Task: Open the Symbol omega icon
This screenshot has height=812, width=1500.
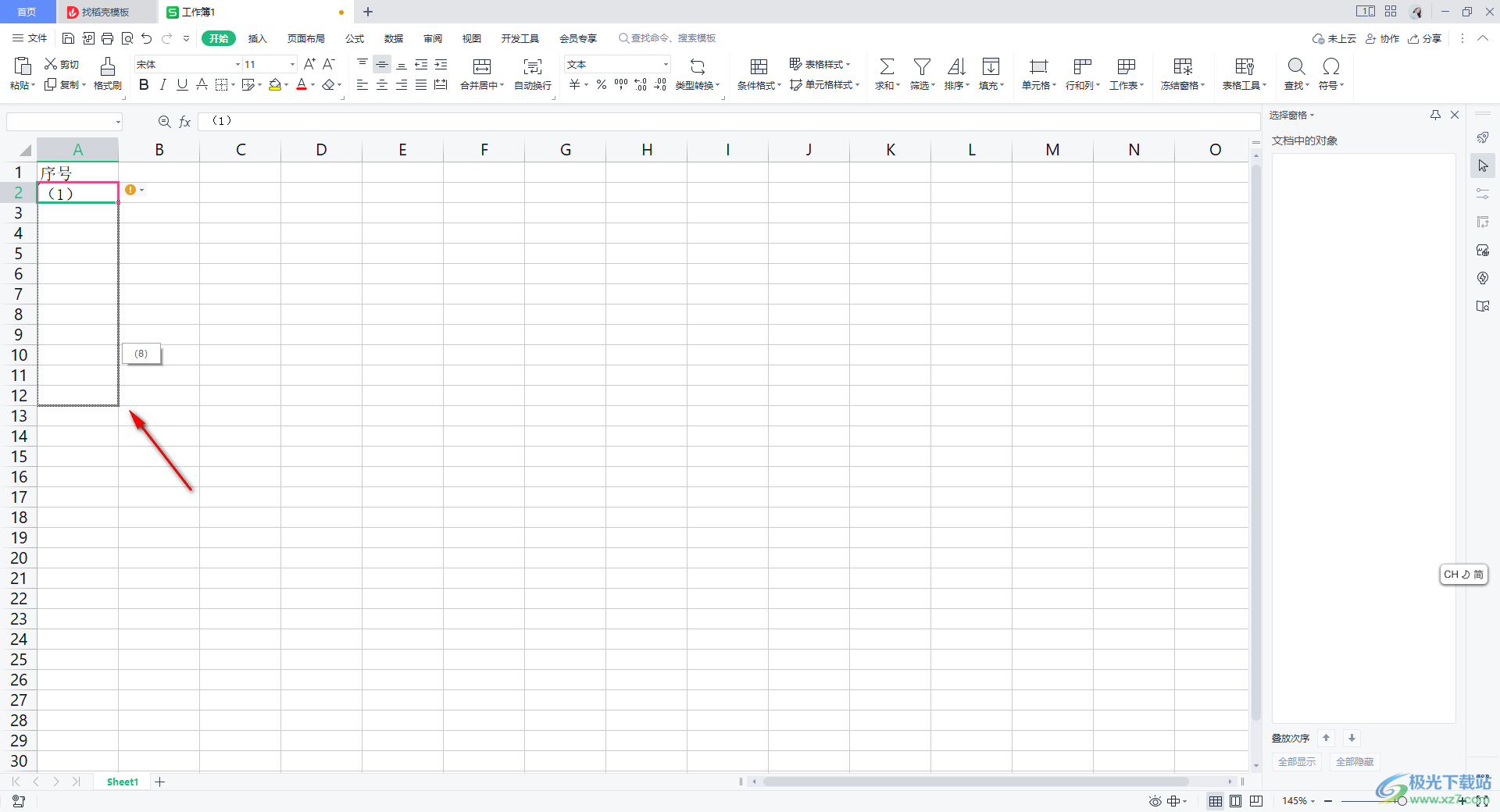Action: pos(1331,66)
